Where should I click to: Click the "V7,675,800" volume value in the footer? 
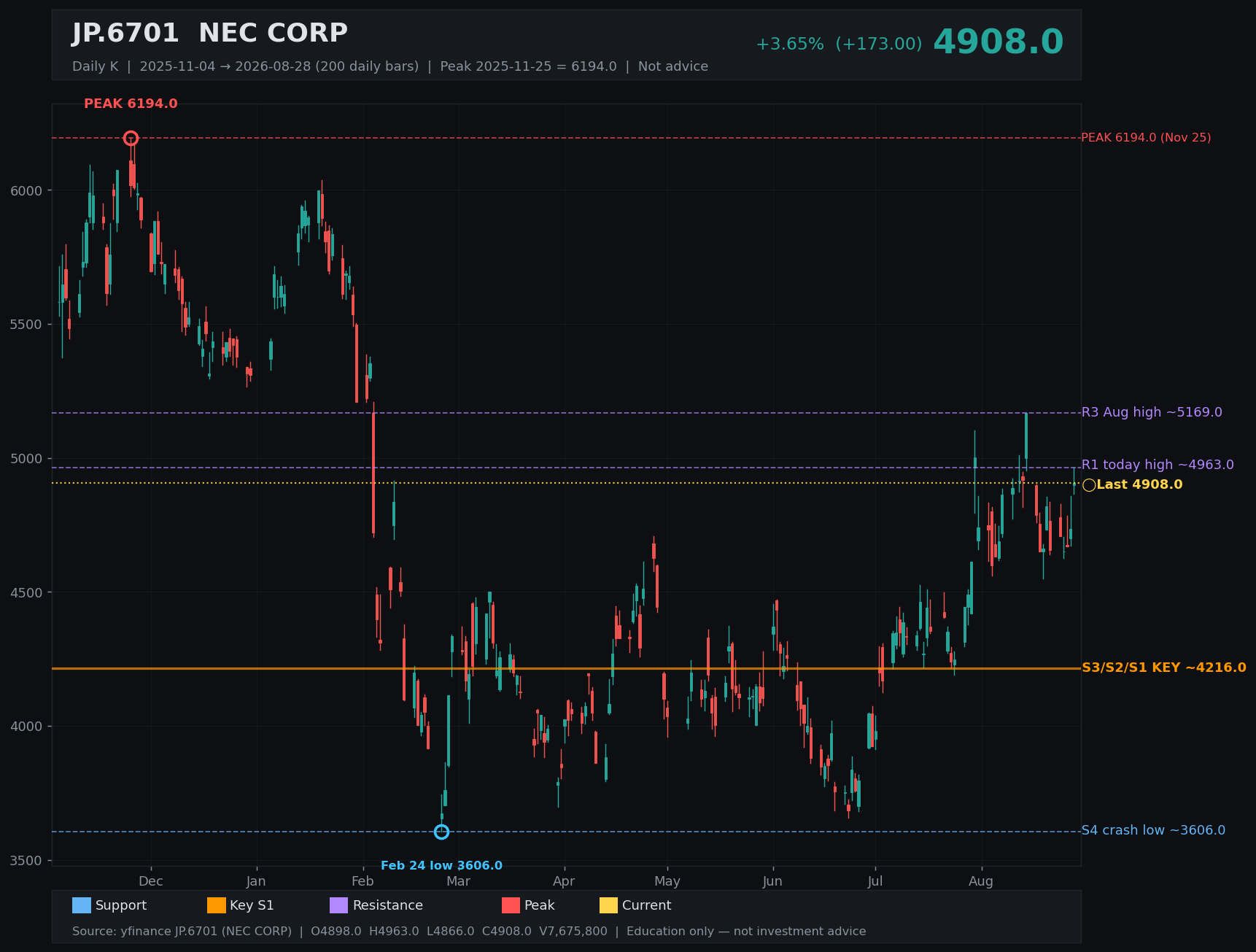573,932
